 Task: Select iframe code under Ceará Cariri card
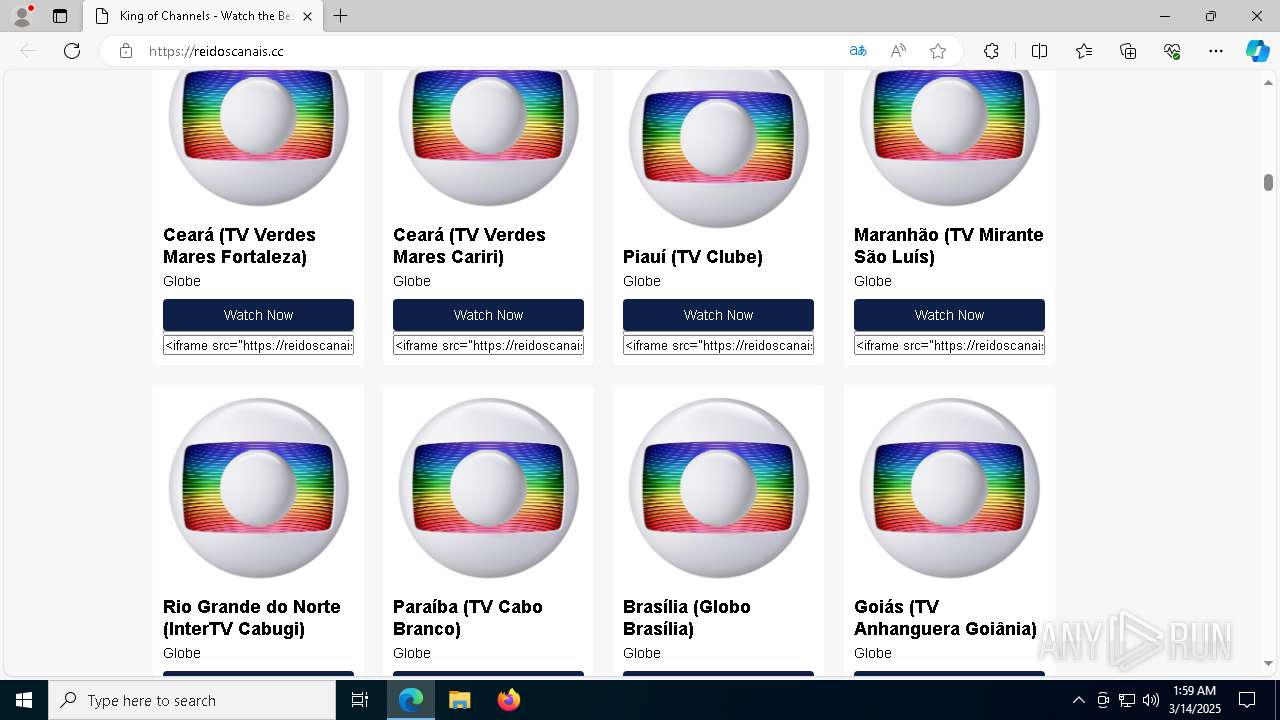coord(488,345)
